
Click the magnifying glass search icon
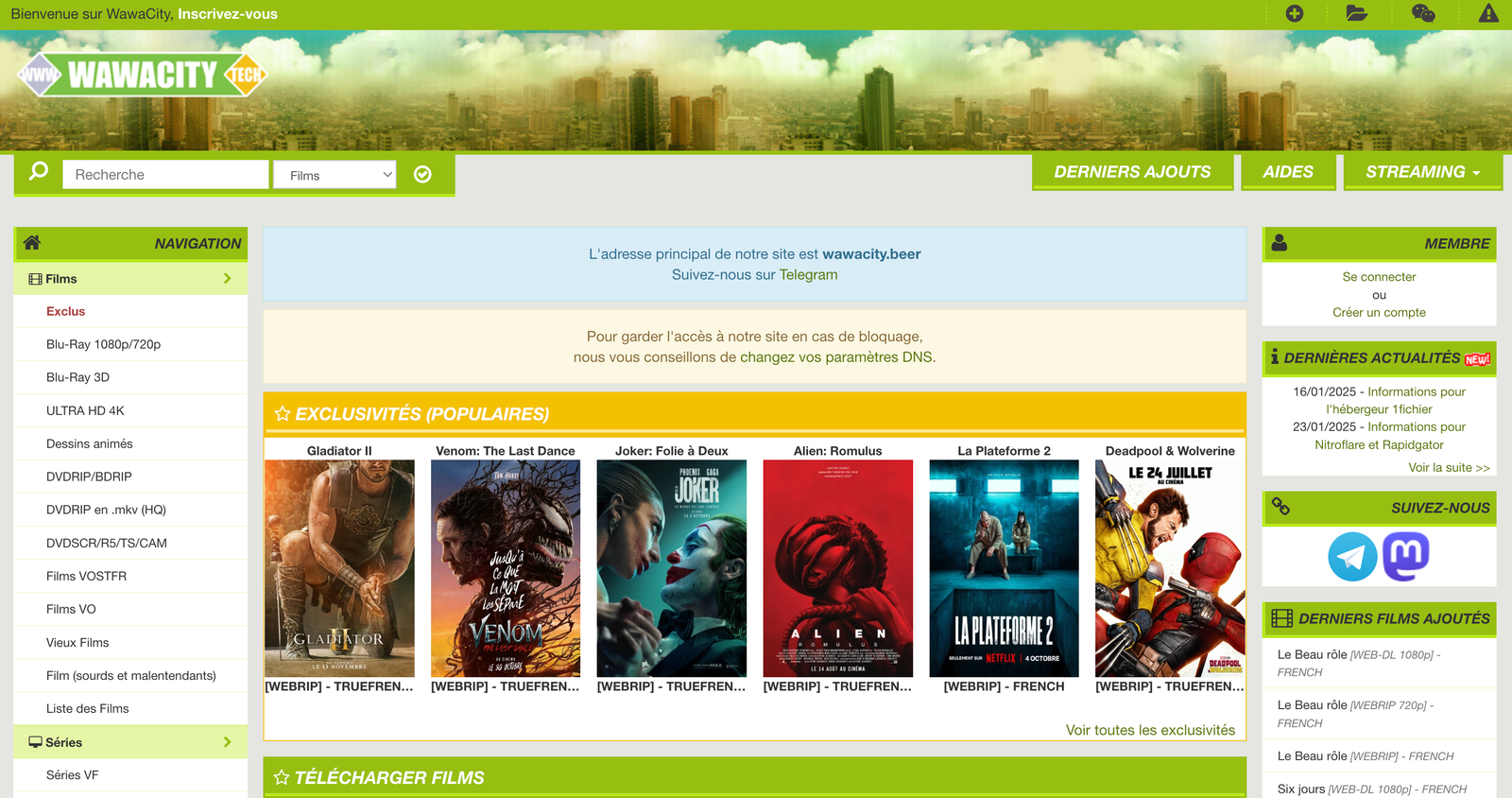pos(39,171)
